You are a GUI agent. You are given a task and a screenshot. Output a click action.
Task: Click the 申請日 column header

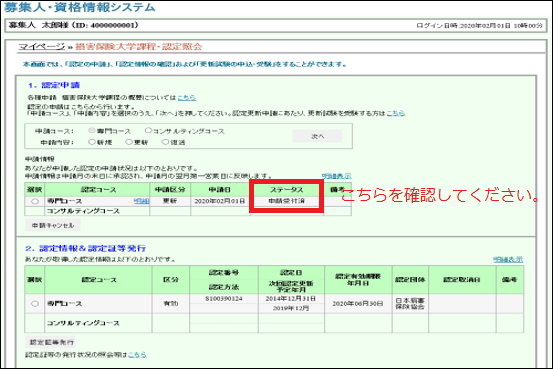[x=220, y=189]
